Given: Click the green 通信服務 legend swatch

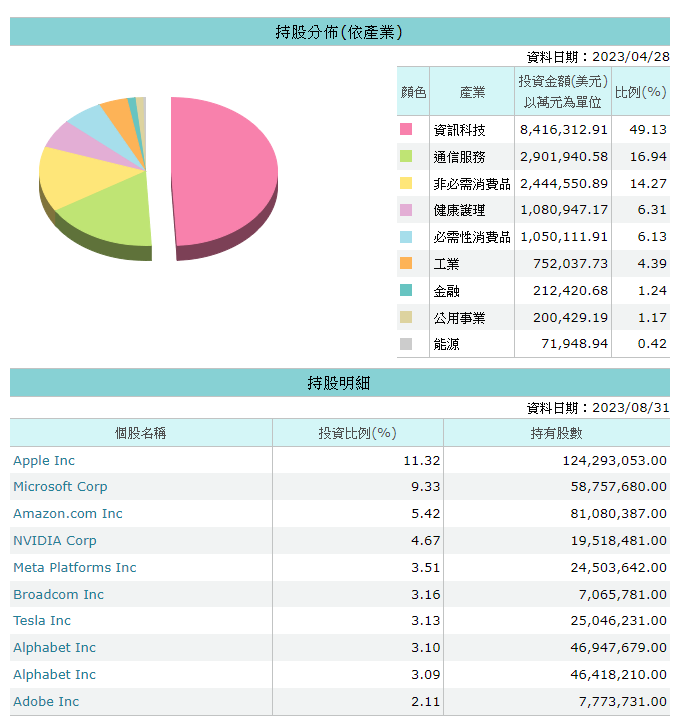Looking at the screenshot, I should pos(406,156).
